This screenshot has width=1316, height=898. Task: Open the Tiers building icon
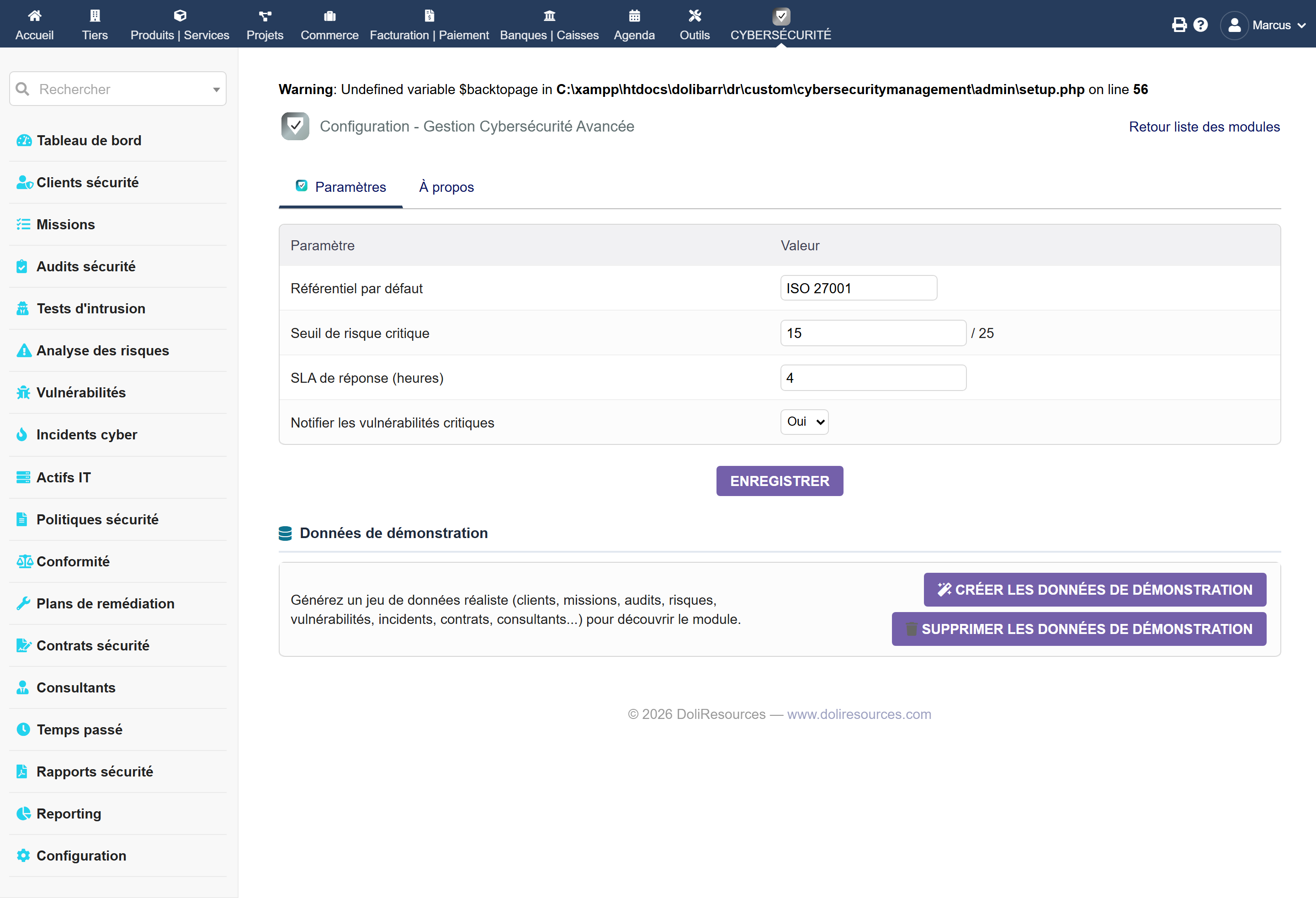click(x=95, y=16)
